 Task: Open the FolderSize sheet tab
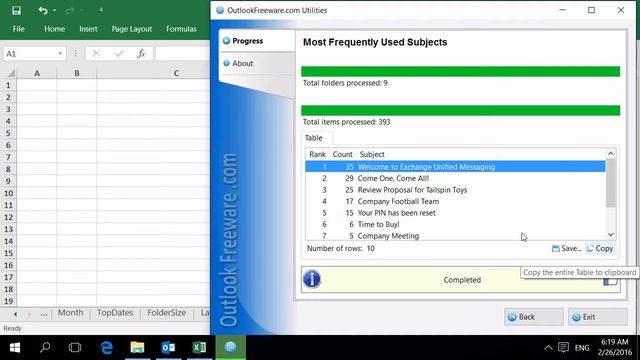point(167,313)
